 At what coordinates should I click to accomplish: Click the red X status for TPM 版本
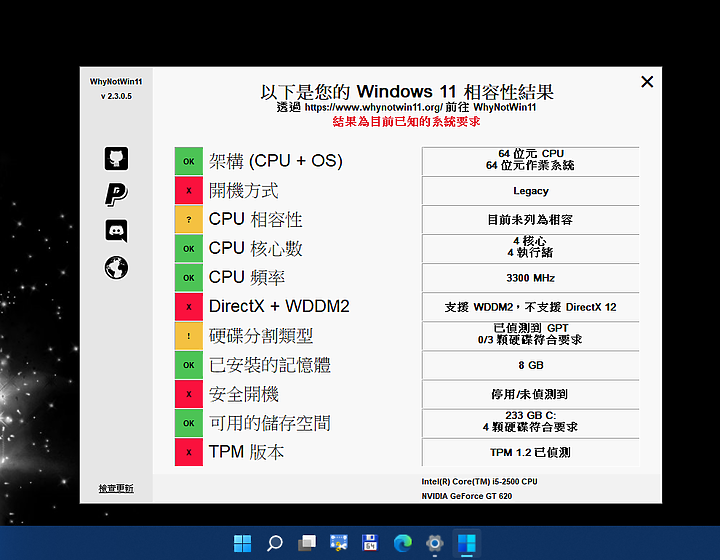(189, 452)
